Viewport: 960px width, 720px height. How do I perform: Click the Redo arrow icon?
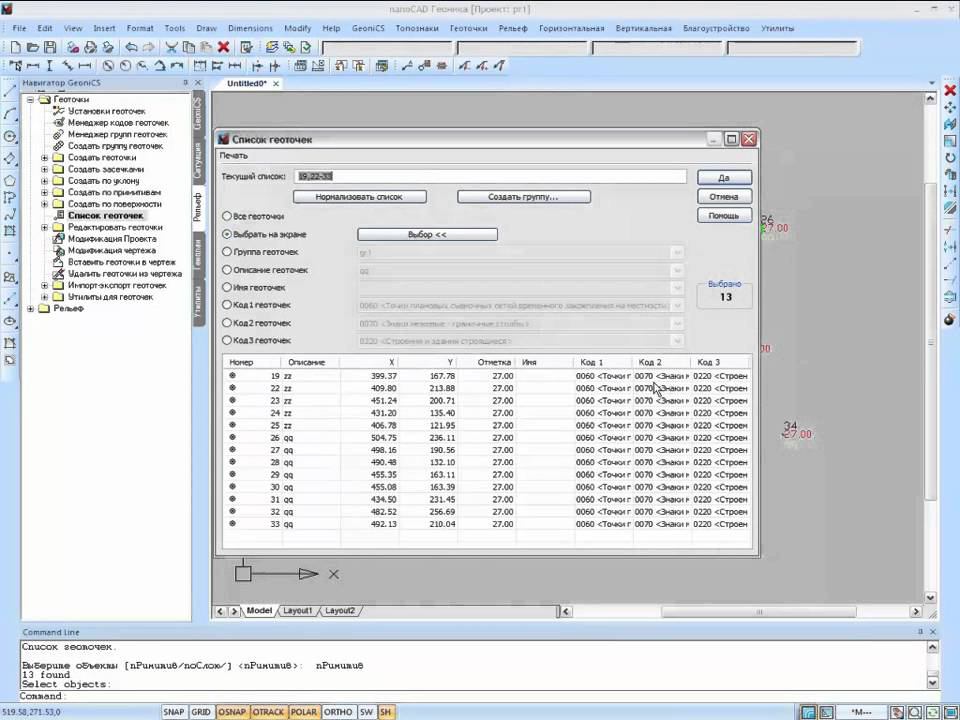(148, 47)
